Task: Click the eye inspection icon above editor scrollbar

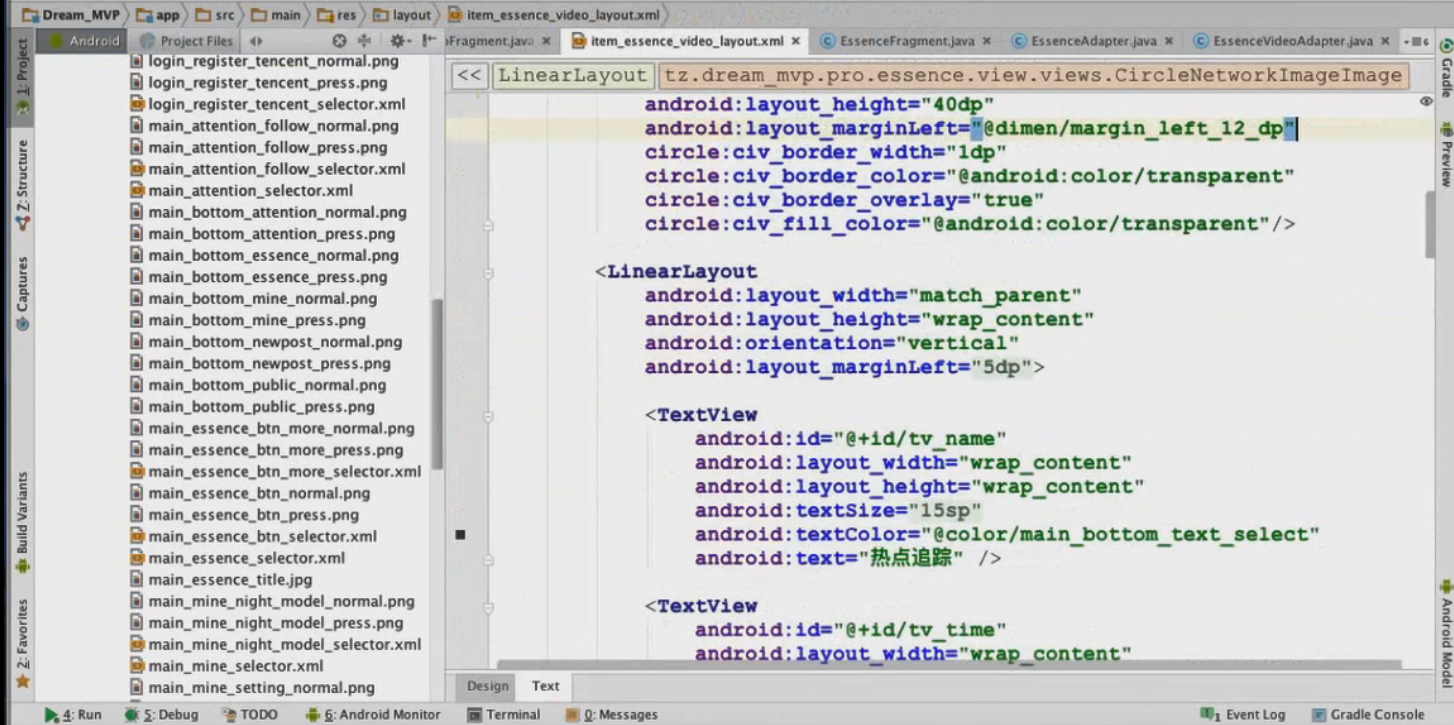Action: 1426,101
